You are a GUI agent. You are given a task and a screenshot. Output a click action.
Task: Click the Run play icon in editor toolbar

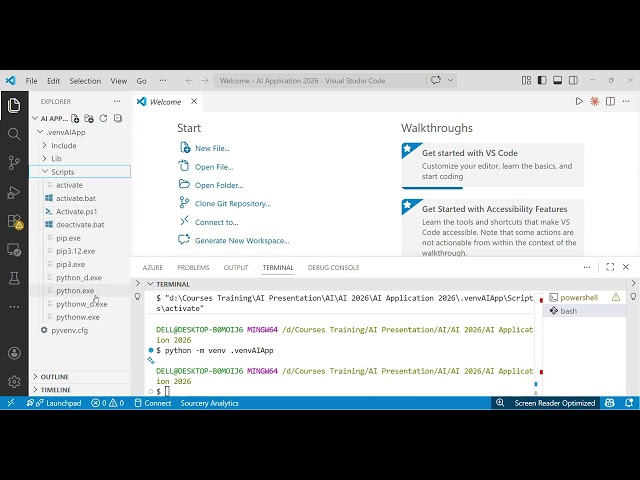(579, 101)
